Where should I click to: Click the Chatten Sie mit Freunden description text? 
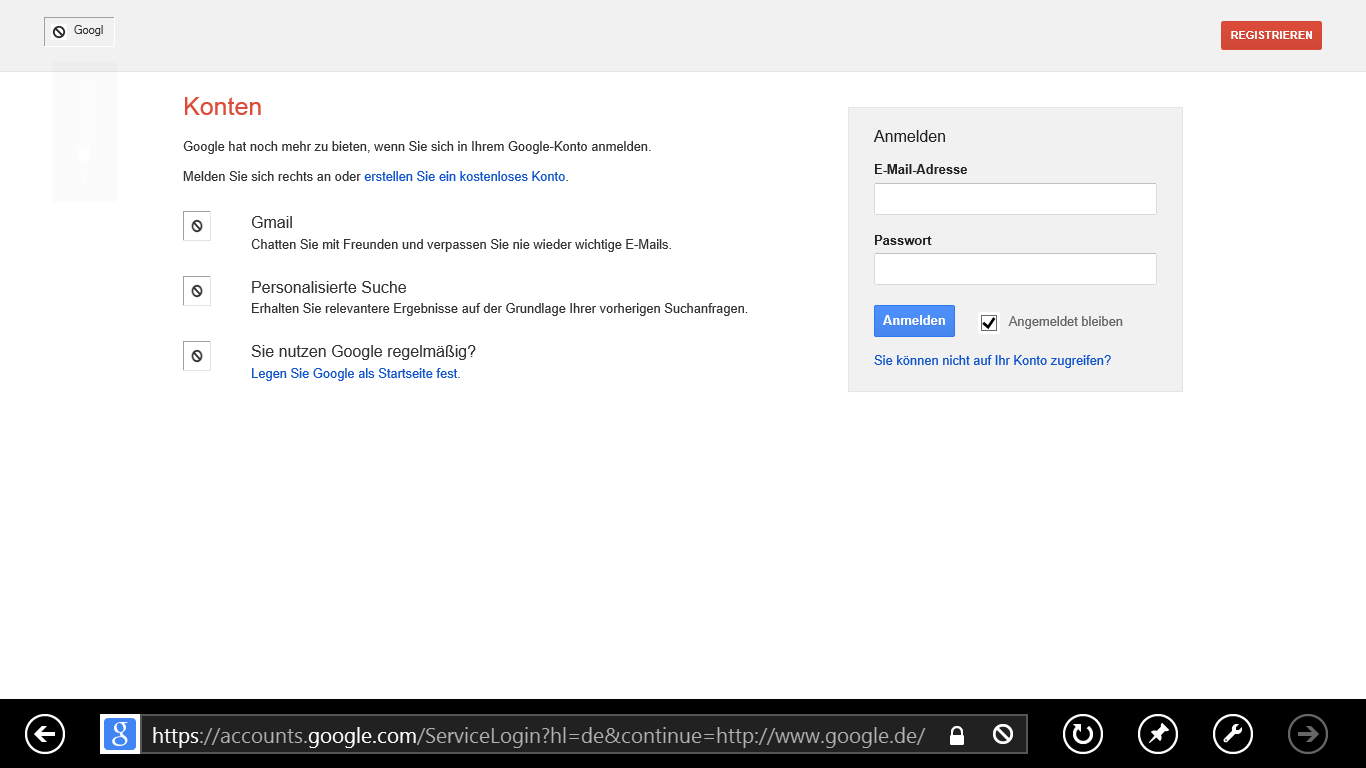(x=461, y=244)
